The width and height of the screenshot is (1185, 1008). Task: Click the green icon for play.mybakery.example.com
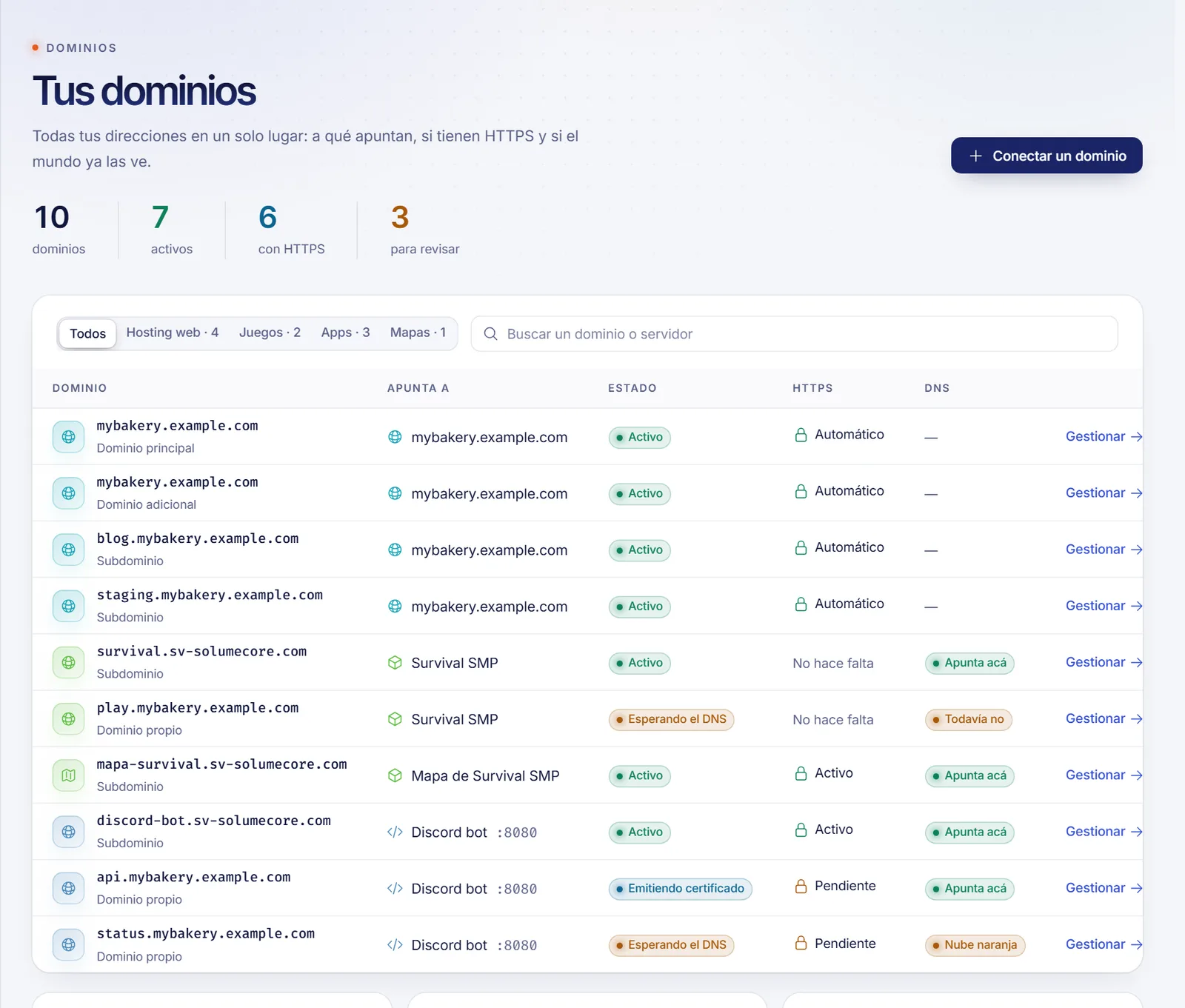[68, 718]
